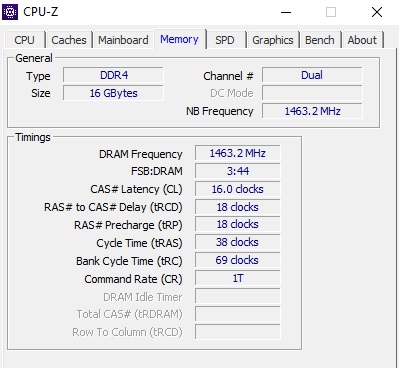Close the CPU-Z window
Image resolution: width=399 pixels, height=368 pixels.
click(x=377, y=13)
